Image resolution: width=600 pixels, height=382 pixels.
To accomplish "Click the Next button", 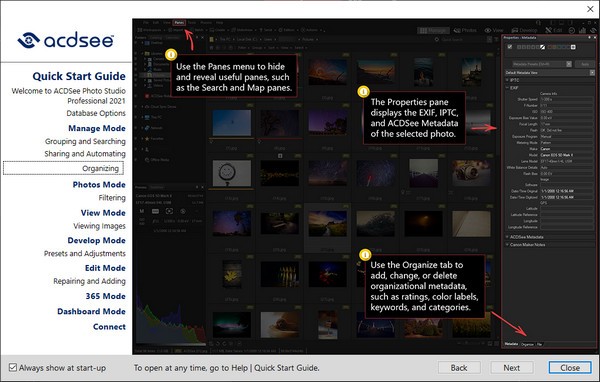I will [x=512, y=368].
